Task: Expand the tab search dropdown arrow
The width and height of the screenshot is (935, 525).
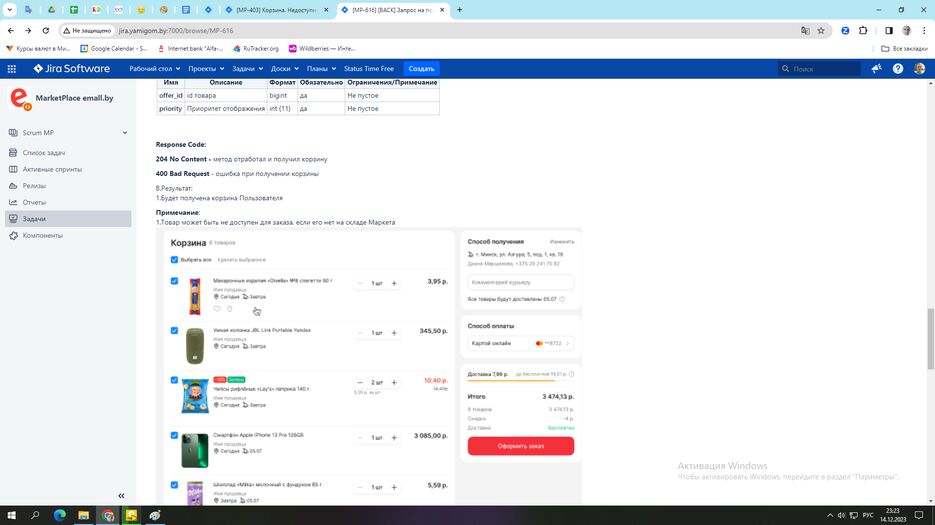Action: [x=10, y=10]
